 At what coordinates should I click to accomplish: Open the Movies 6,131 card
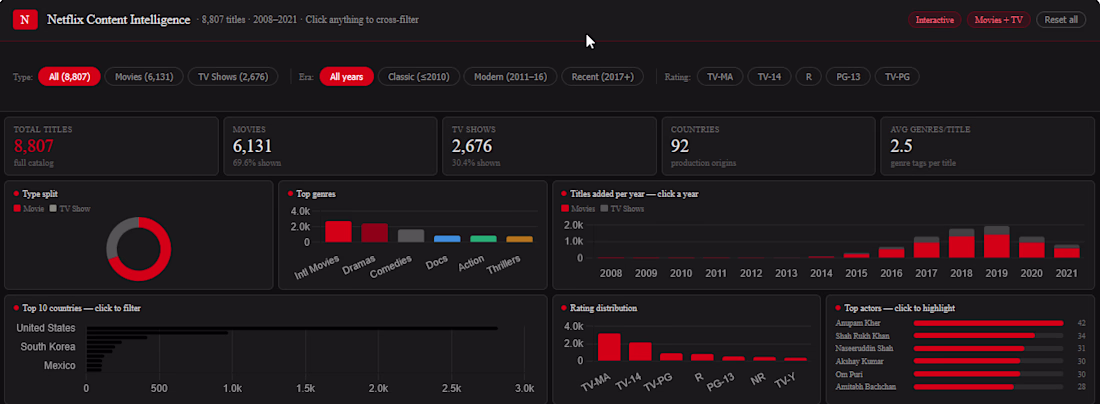tap(330, 146)
